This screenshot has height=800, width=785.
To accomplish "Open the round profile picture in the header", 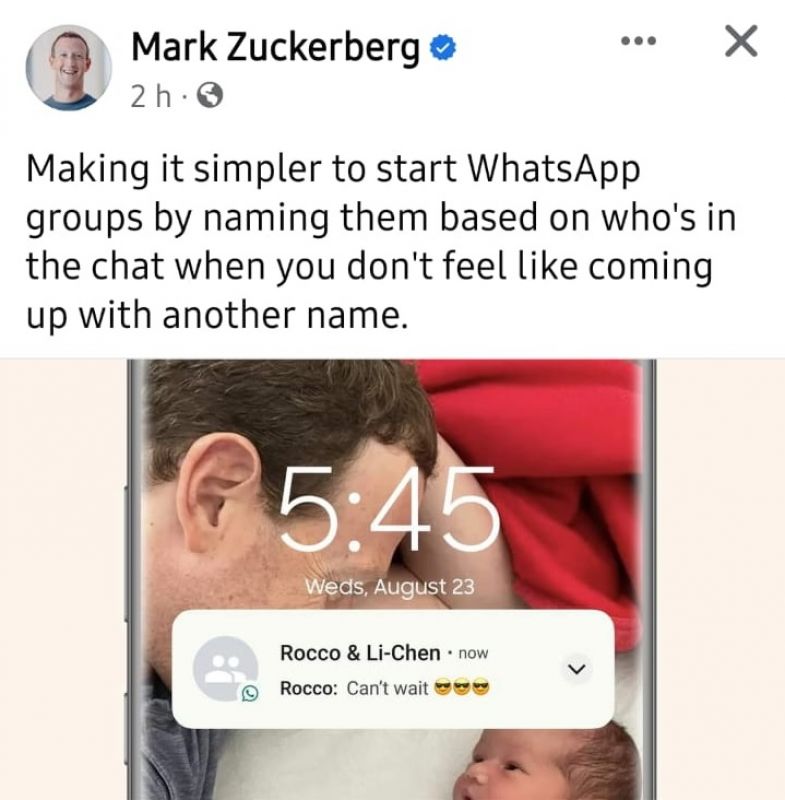I will pos(68,67).
